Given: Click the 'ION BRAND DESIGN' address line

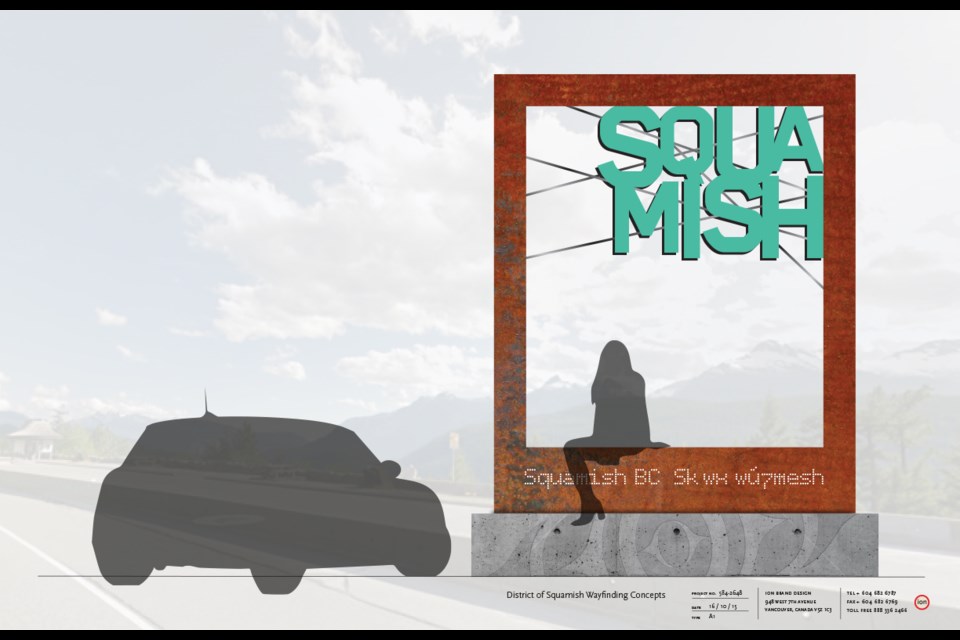Looking at the screenshot, I should tap(788, 593).
